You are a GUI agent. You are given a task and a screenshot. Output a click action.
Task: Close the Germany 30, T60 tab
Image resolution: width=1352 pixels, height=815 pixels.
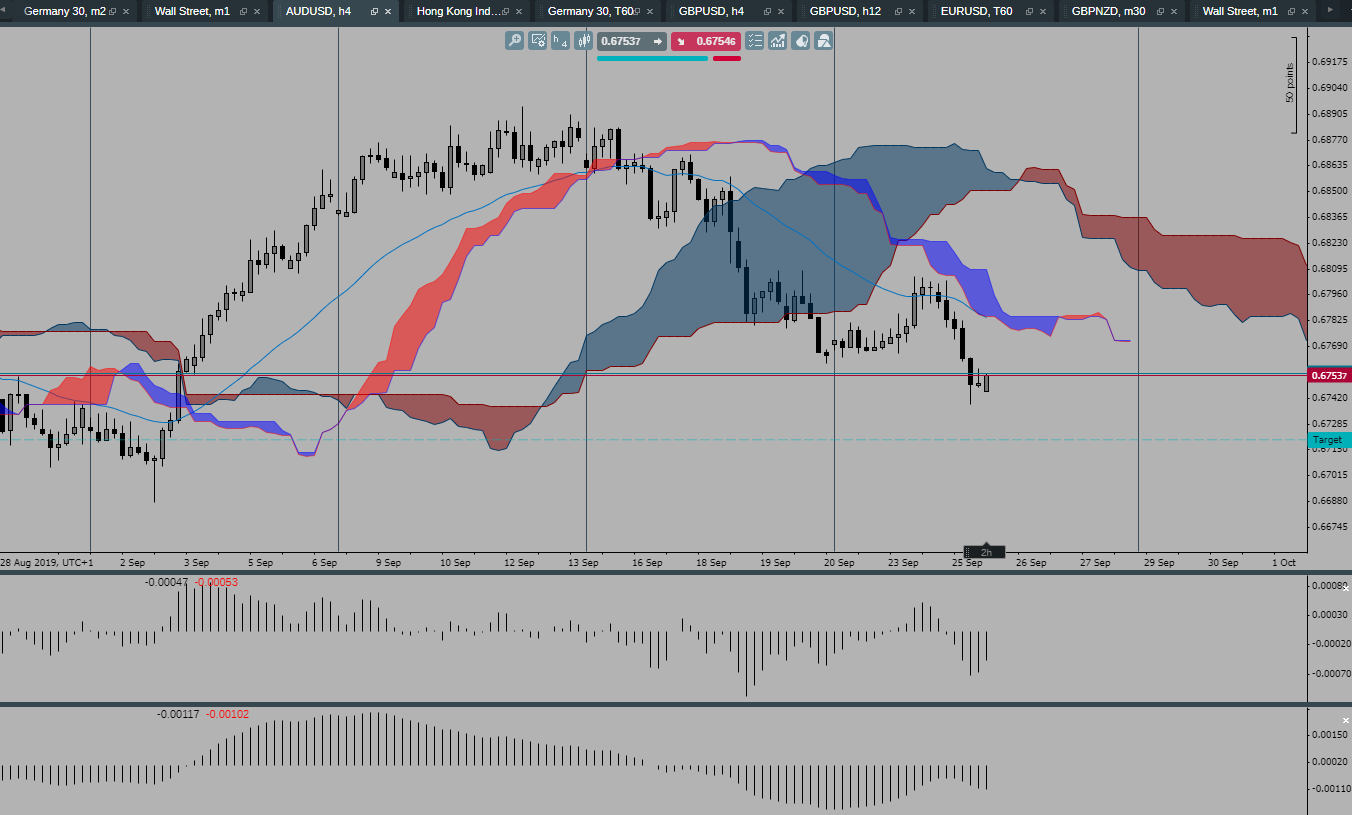coord(650,12)
